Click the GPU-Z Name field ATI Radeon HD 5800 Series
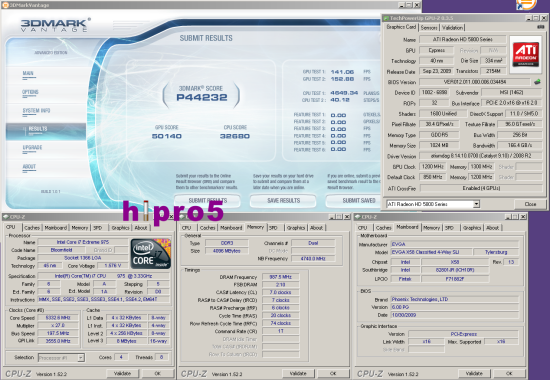 click(463, 39)
